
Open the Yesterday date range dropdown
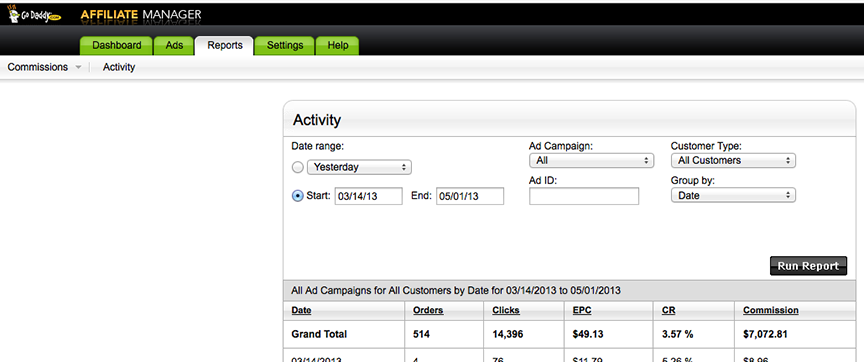tap(359, 167)
